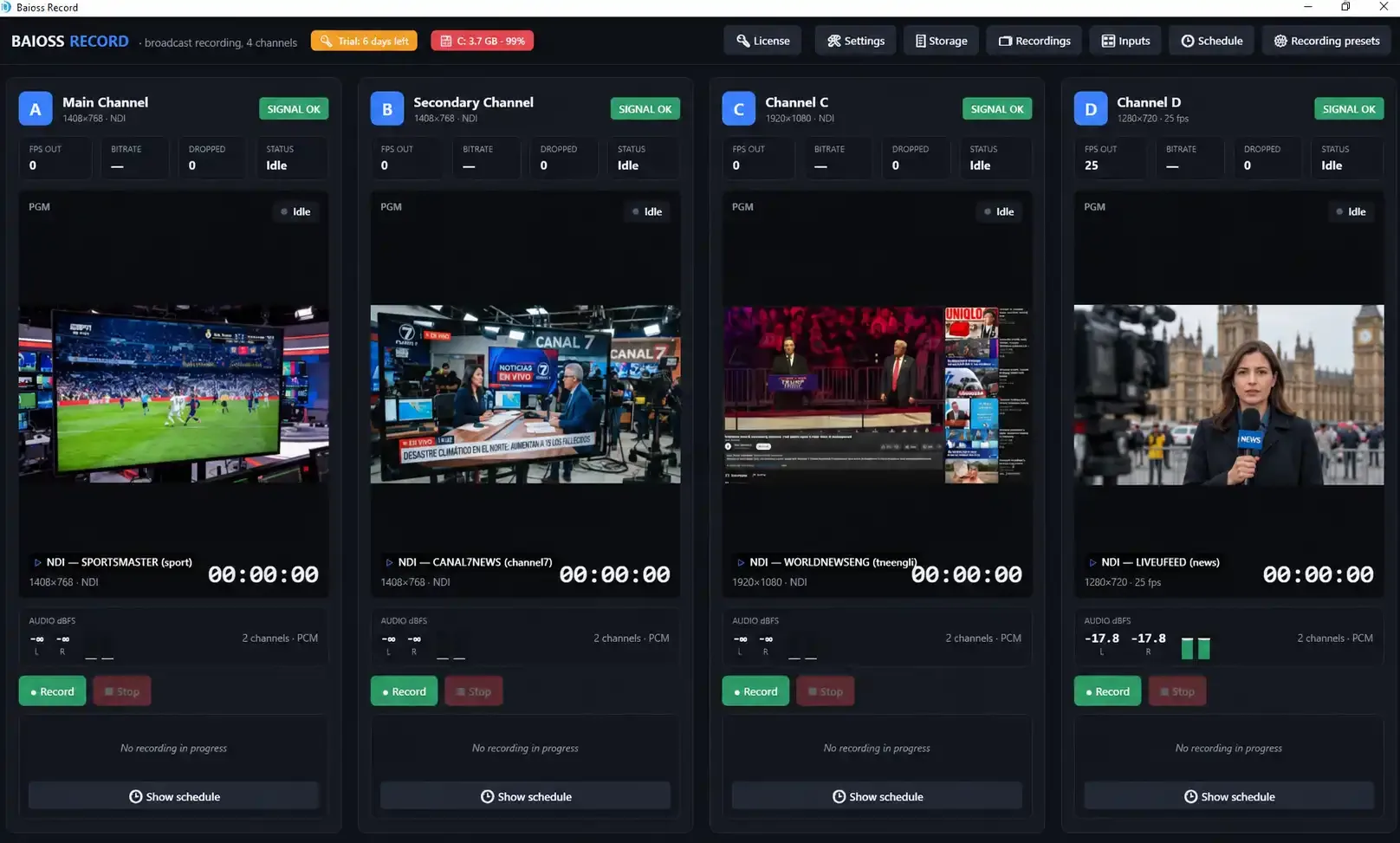
Task: Click Channel D audio level meter bars
Action: [1196, 649]
